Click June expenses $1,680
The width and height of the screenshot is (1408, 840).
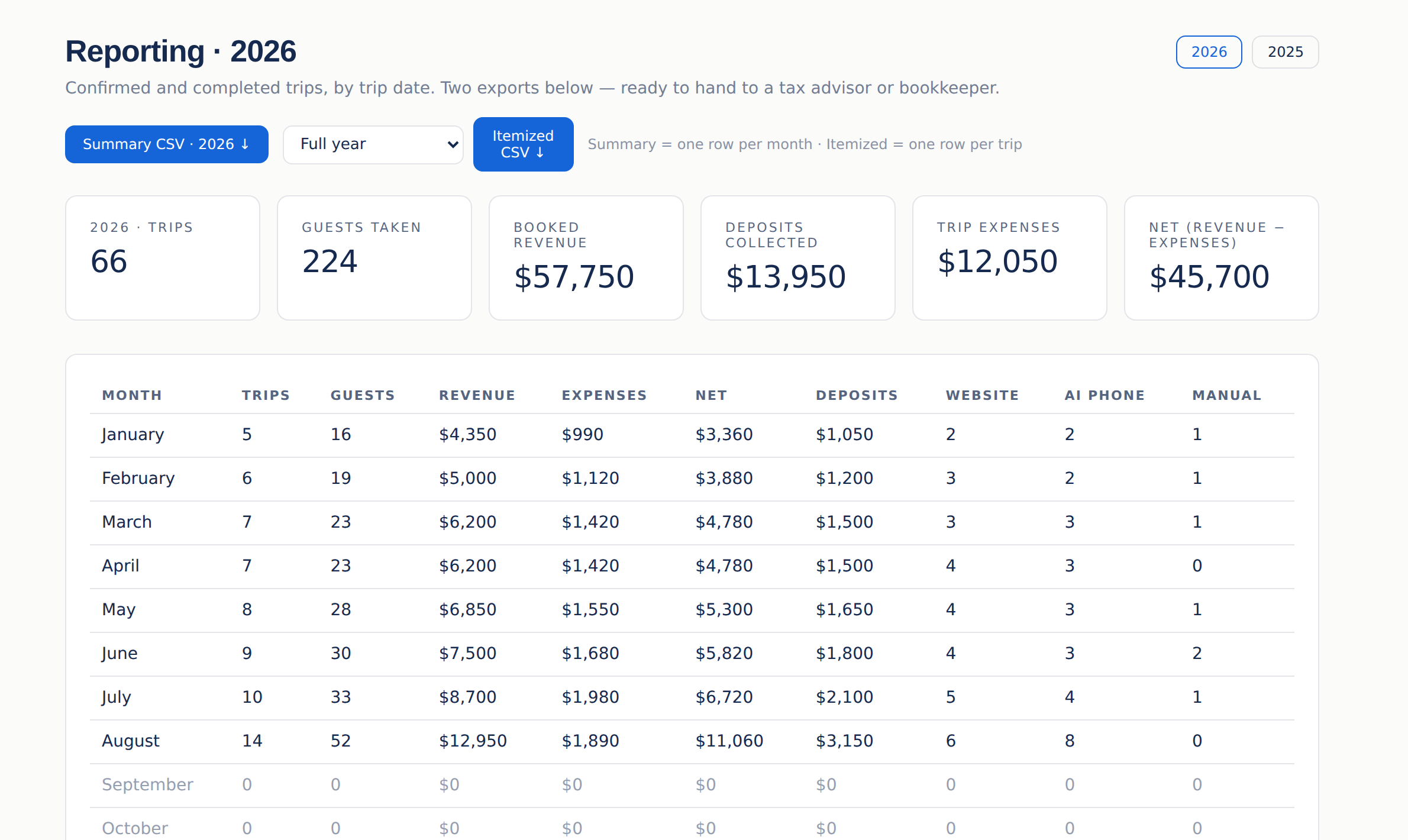590,654
